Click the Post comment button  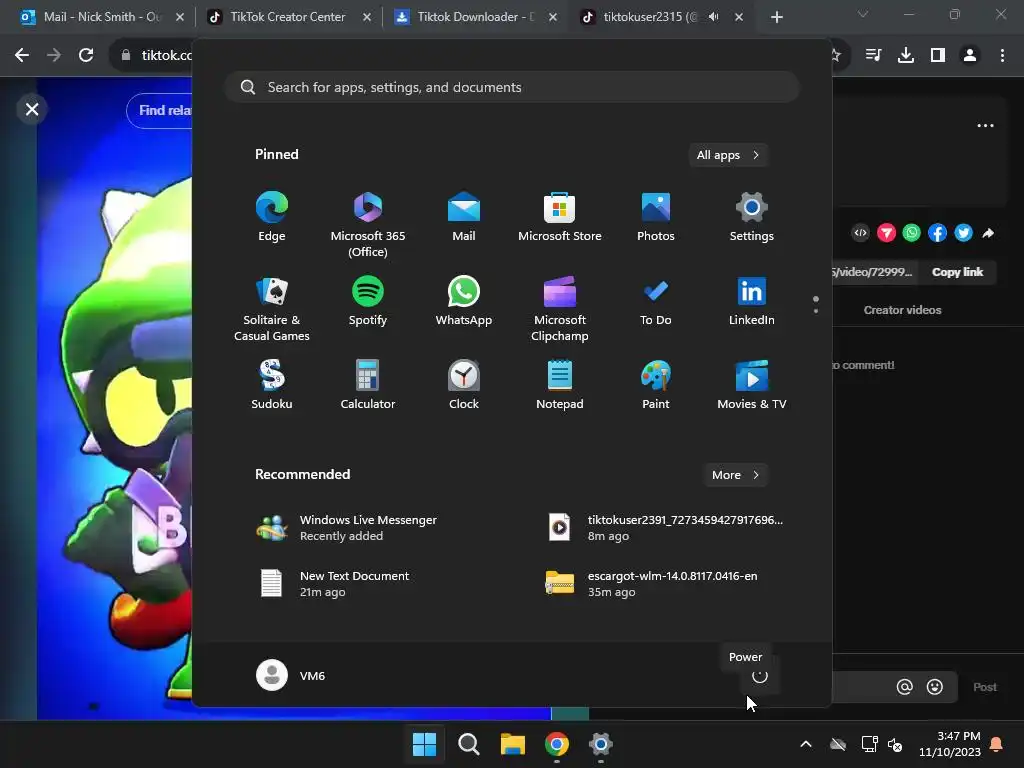[985, 687]
